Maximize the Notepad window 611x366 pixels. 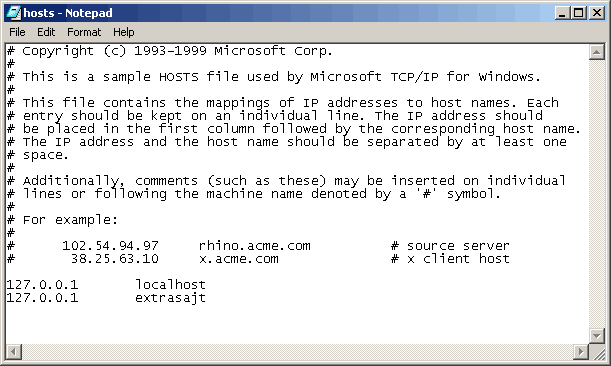[579, 13]
